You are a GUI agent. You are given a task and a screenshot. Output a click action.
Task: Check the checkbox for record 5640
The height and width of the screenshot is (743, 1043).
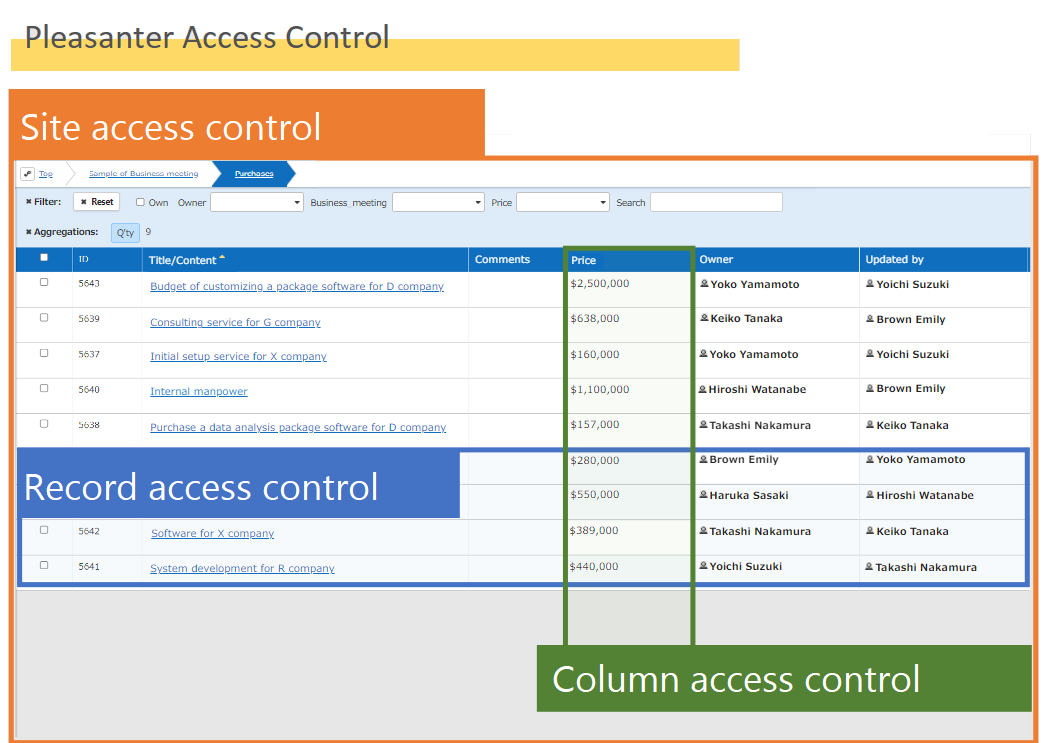pyautogui.click(x=44, y=388)
